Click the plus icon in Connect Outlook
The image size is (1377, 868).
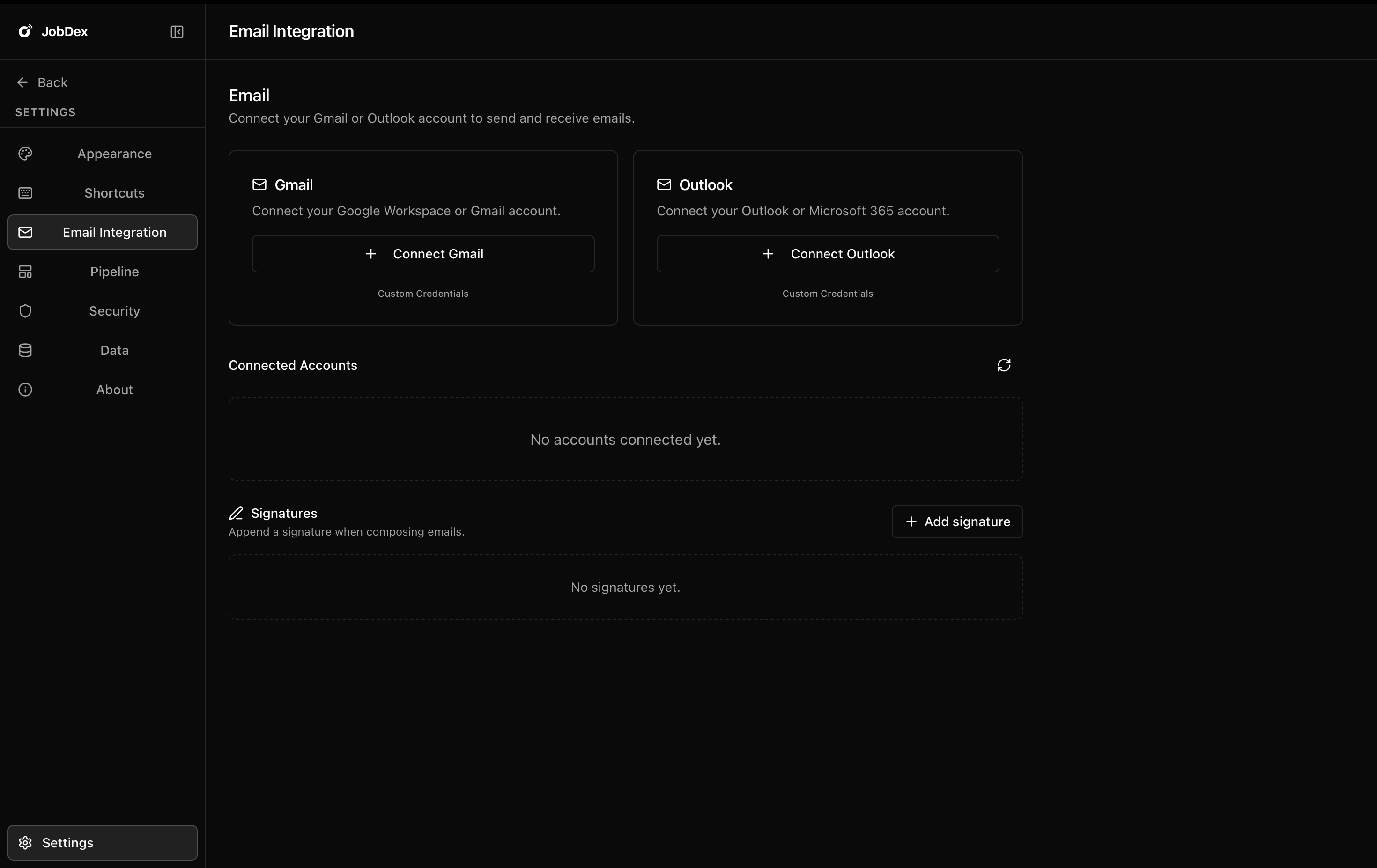pos(768,254)
